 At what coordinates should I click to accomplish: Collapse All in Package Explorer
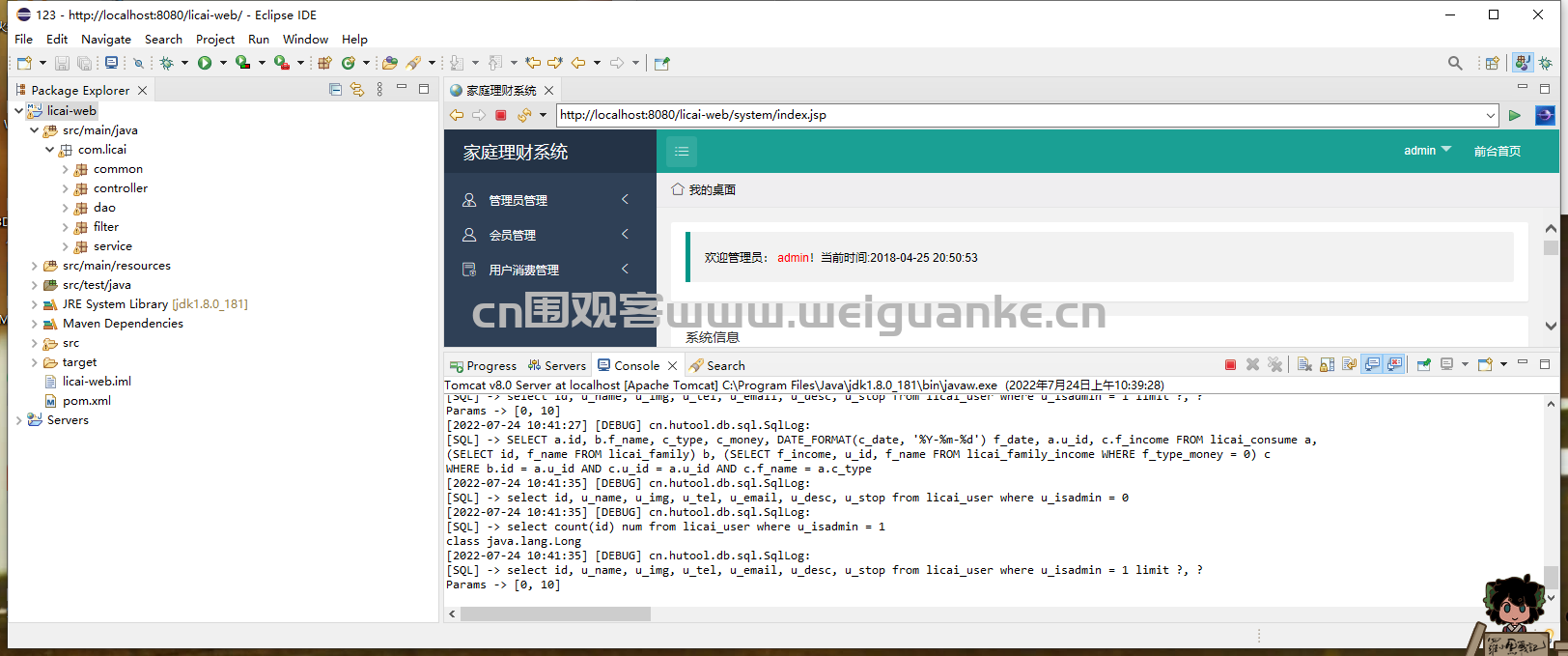coord(335,90)
